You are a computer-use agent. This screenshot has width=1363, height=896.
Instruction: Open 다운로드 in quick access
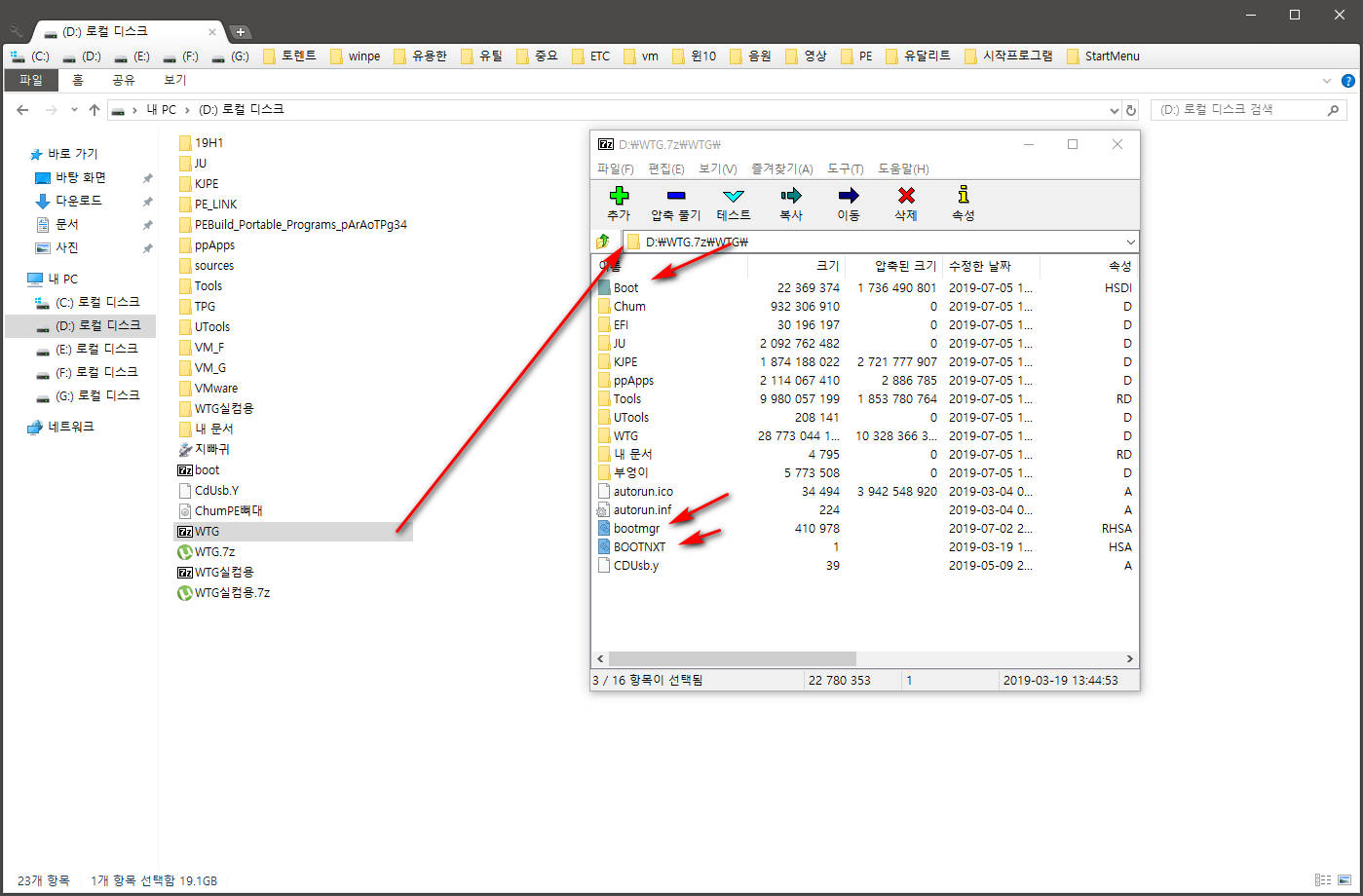pyautogui.click(x=79, y=201)
